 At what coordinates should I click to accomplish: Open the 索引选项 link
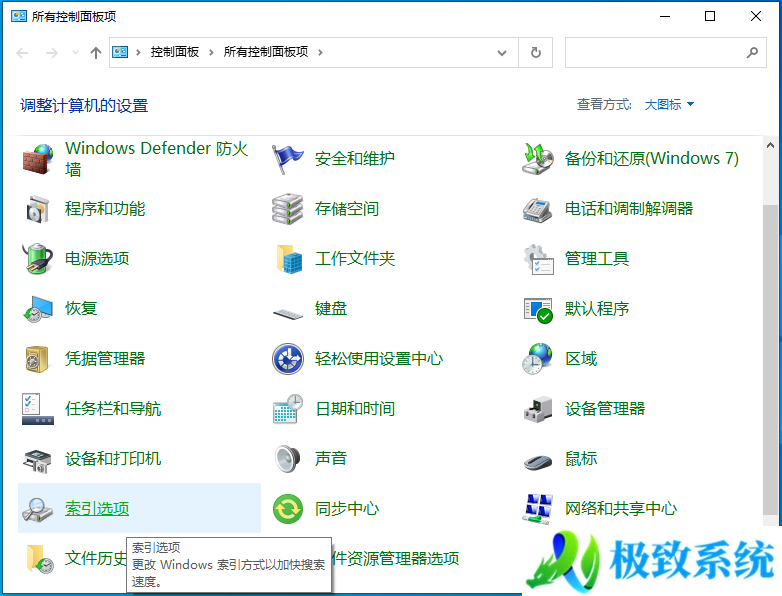(x=97, y=508)
